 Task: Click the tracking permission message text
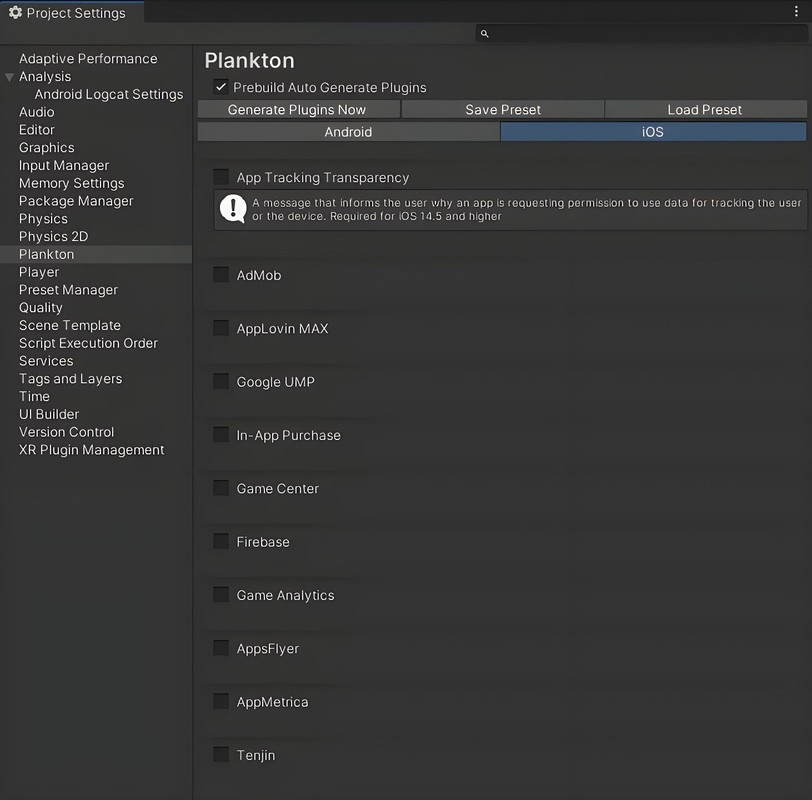(526, 209)
